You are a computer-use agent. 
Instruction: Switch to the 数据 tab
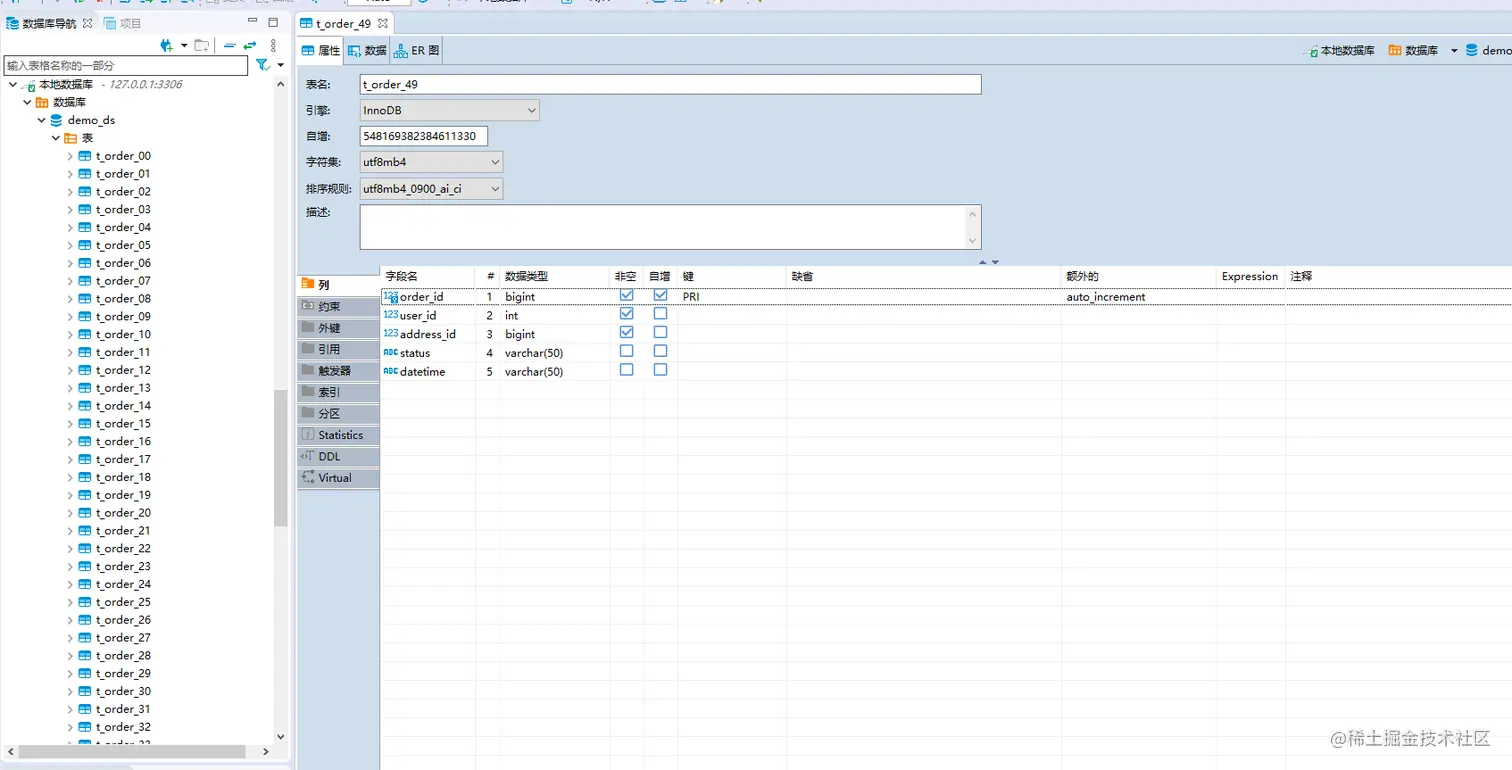click(x=367, y=50)
